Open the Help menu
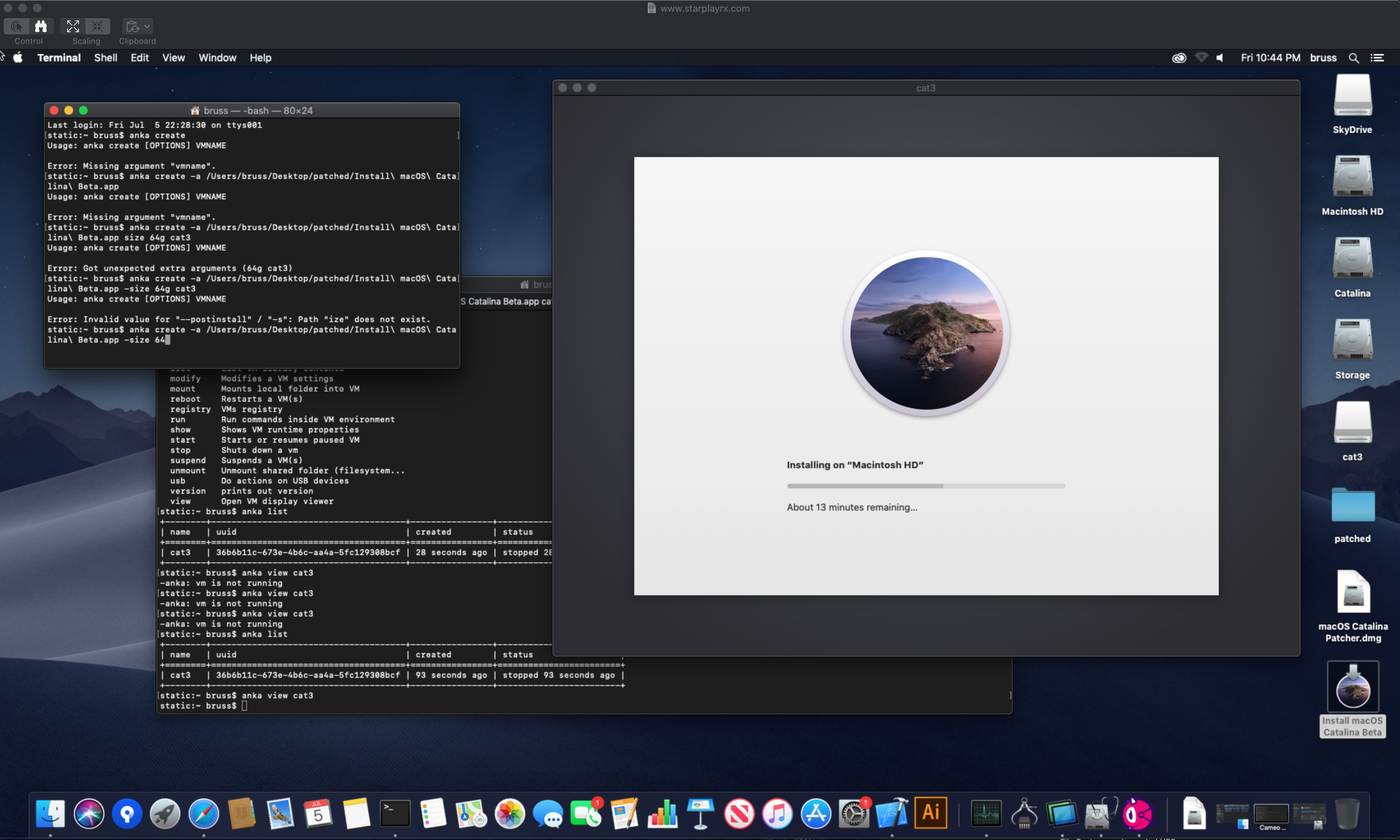The image size is (1400, 840). 260,58
